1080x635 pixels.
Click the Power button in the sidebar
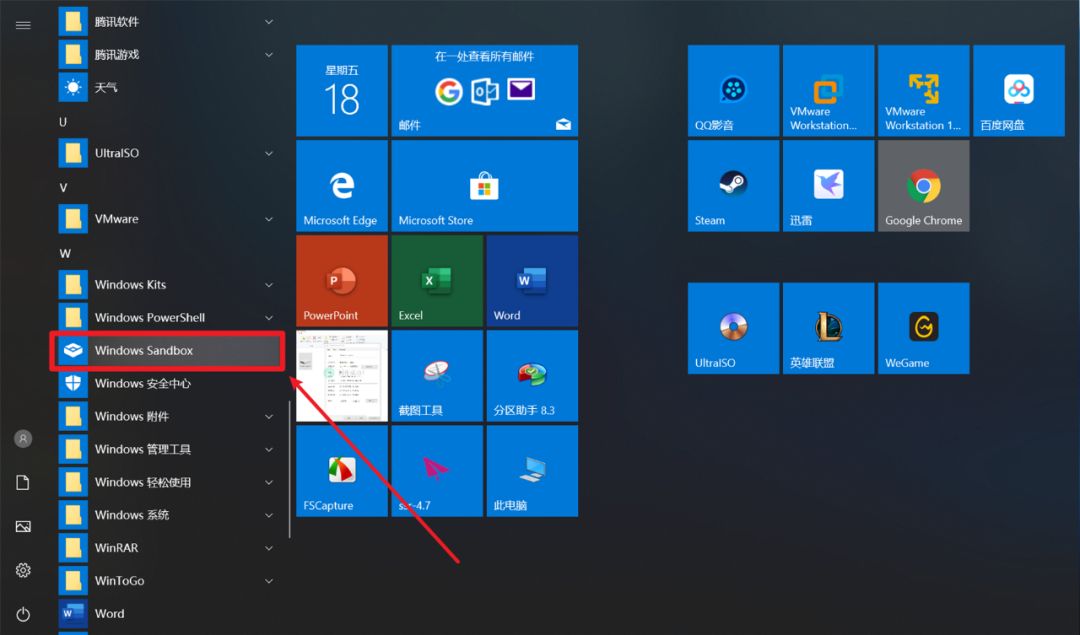(x=22, y=614)
